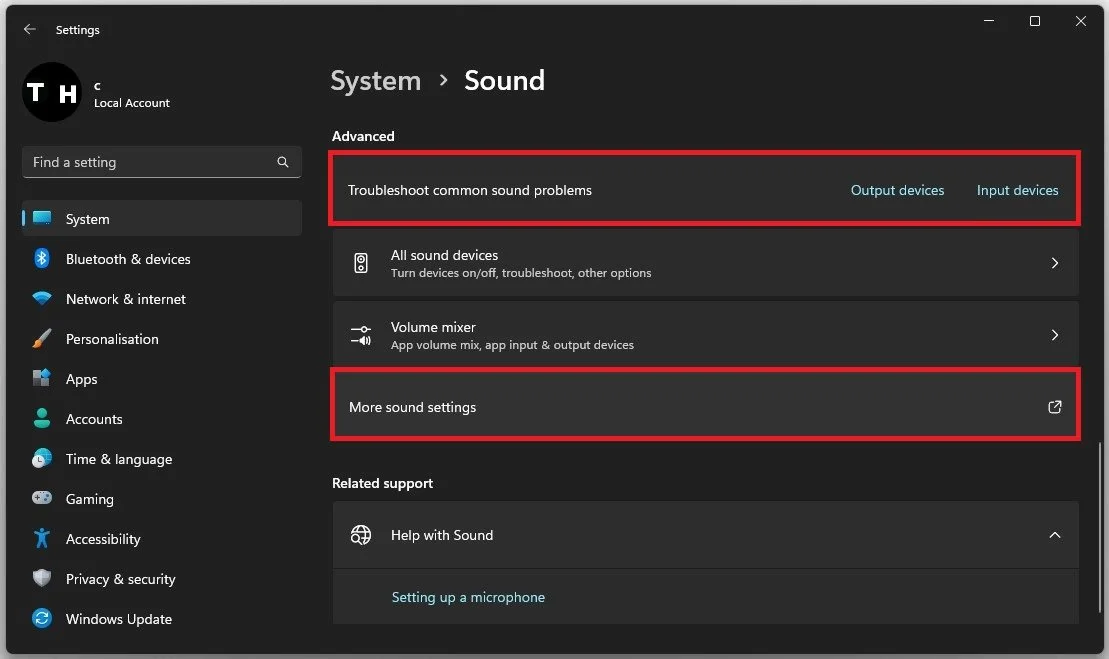
Task: Troubleshoot Output devices link
Action: coord(897,190)
